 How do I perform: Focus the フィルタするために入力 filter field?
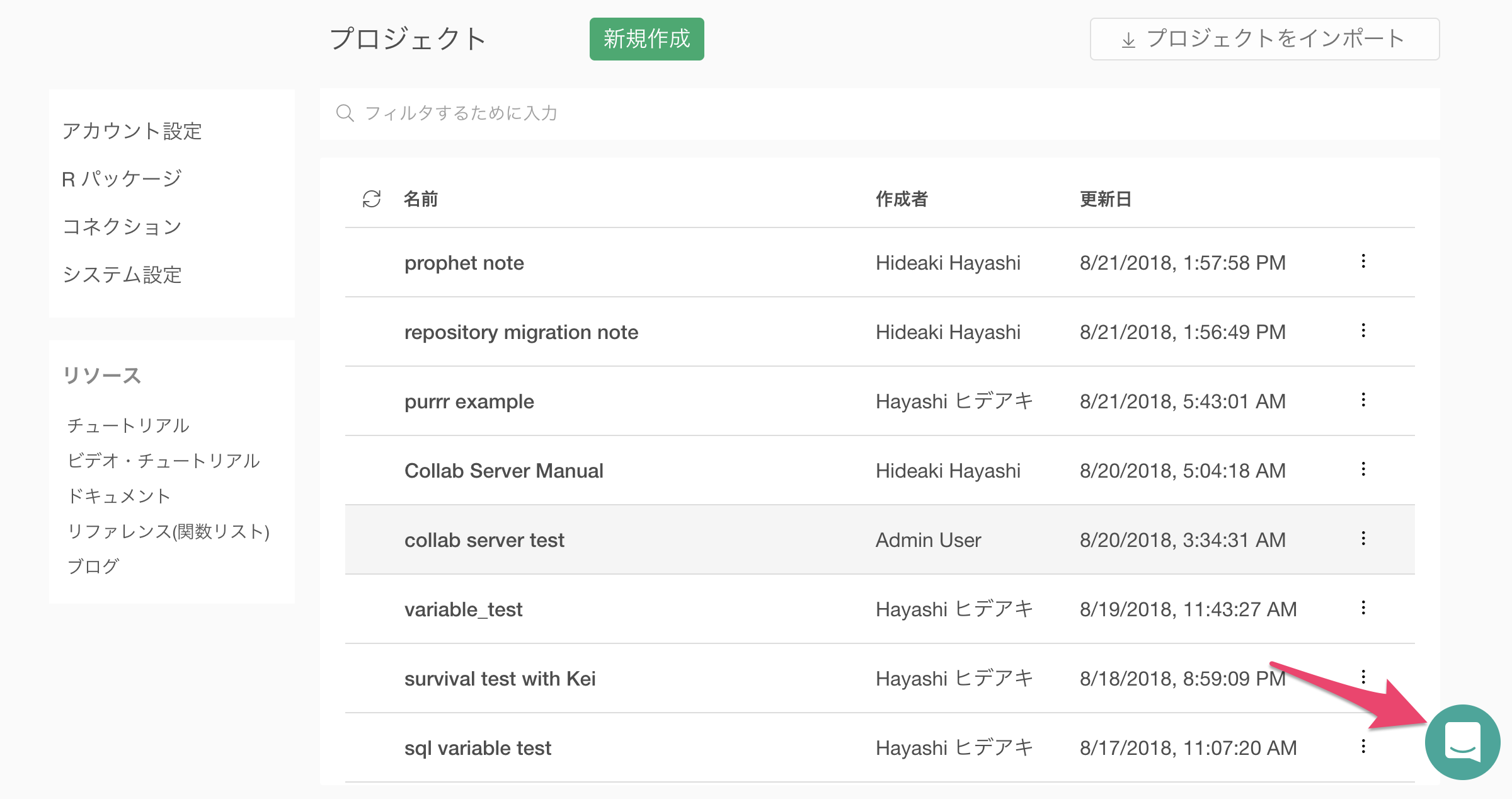click(x=882, y=113)
